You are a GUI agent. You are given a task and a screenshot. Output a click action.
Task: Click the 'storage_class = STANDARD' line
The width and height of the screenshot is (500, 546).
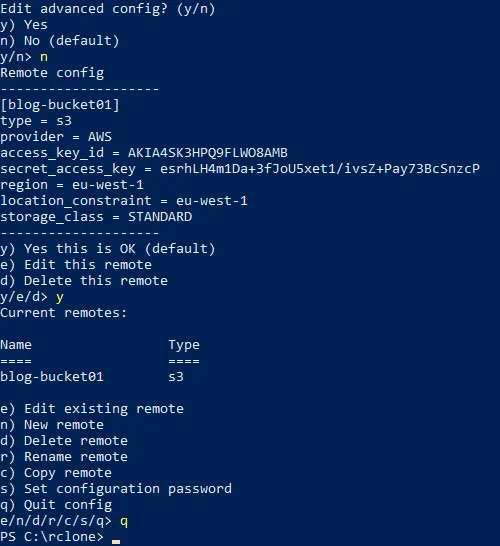[x=96, y=217]
